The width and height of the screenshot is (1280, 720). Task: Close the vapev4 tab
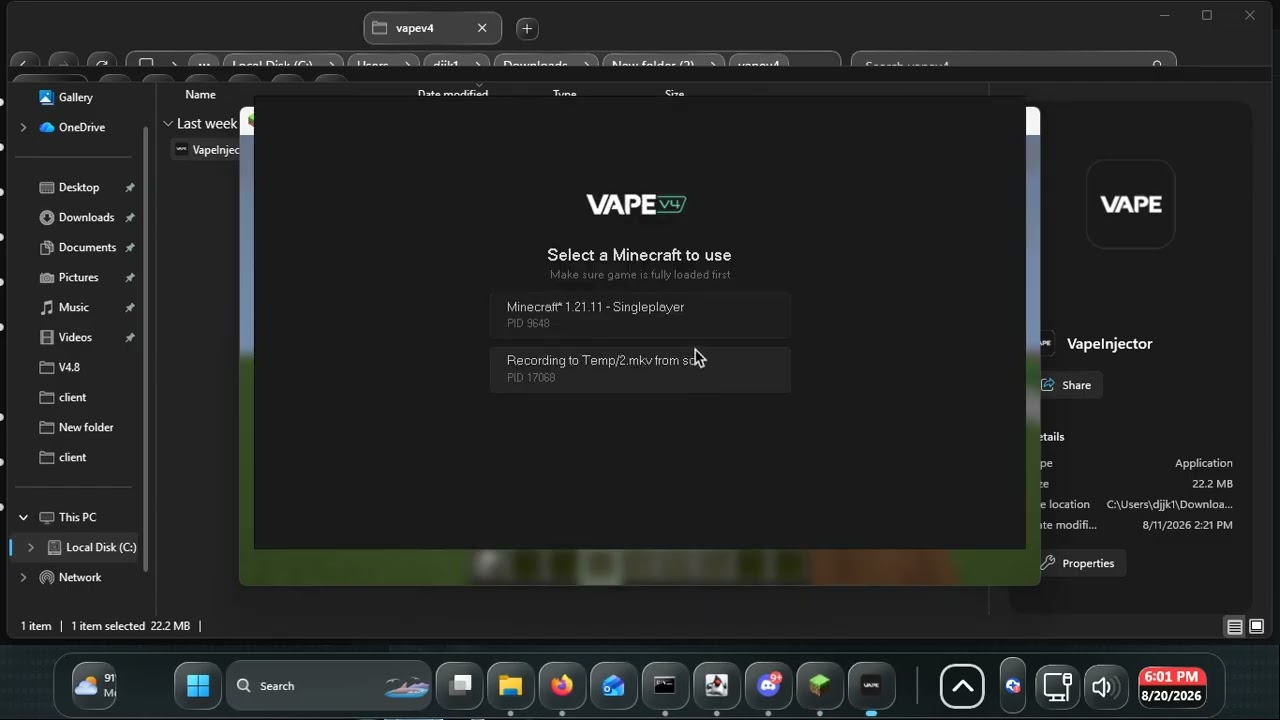482,28
